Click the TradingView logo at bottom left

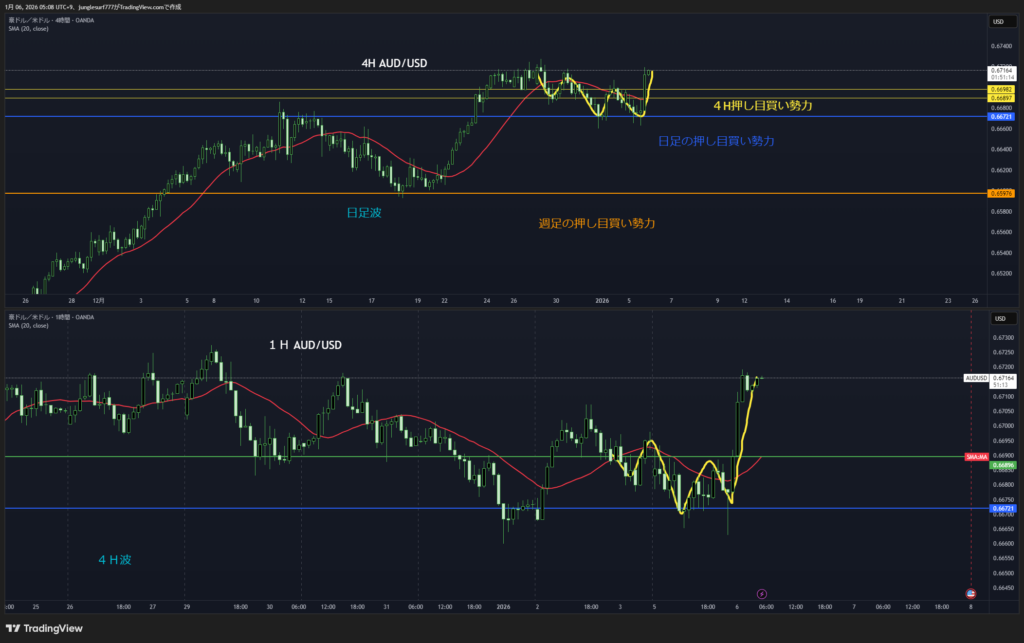tap(44, 628)
